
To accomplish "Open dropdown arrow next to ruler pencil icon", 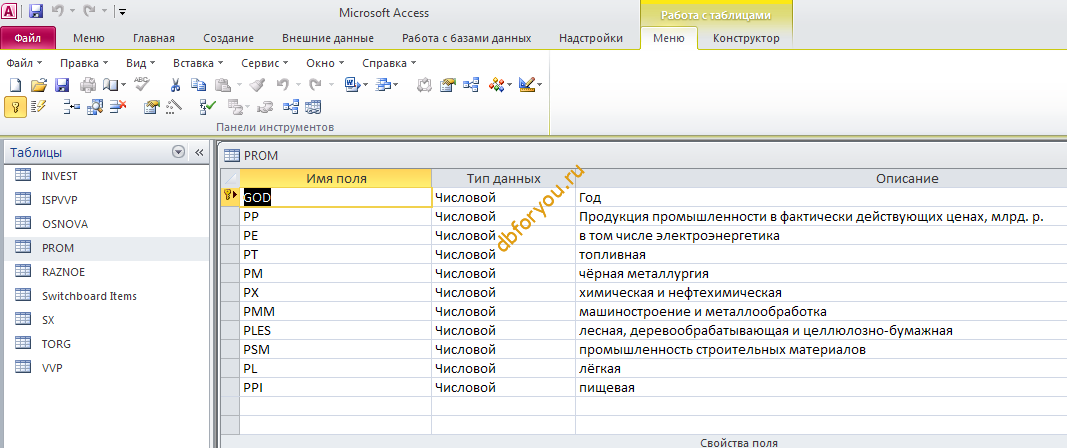I will [x=540, y=85].
